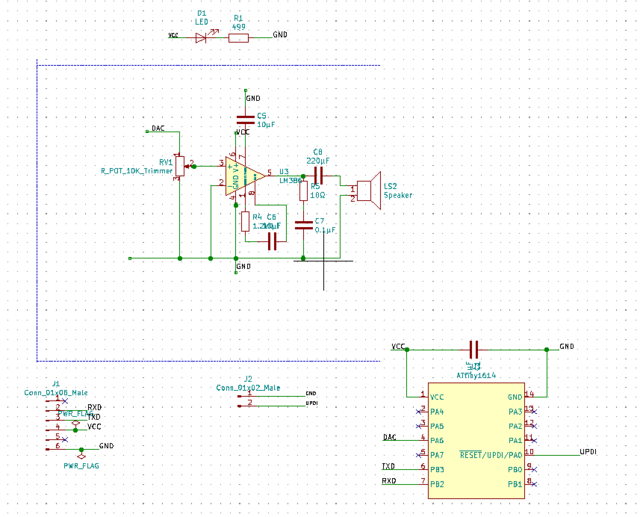Select the C6 capacitor symbol below the amplifier
Image resolution: width=640 pixels, height=517 pixels.
coord(273,242)
